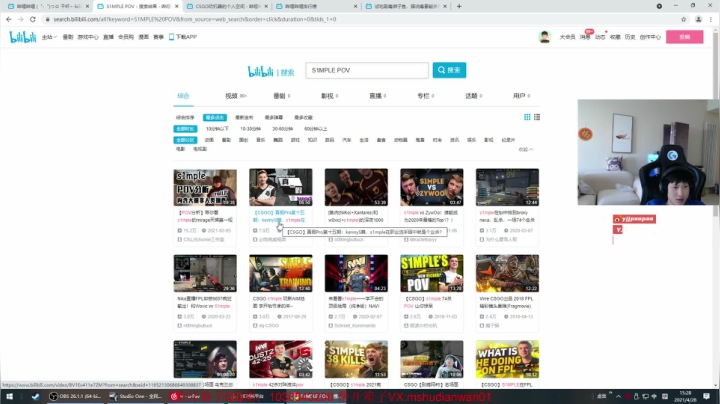Open 动态 feed in header
Viewport: 720px width, 404px height.
click(x=600, y=37)
